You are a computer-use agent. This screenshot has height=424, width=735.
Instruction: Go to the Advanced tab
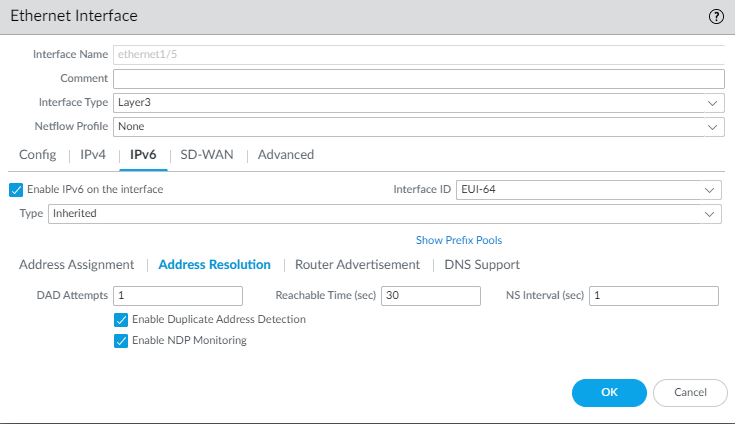tap(286, 155)
